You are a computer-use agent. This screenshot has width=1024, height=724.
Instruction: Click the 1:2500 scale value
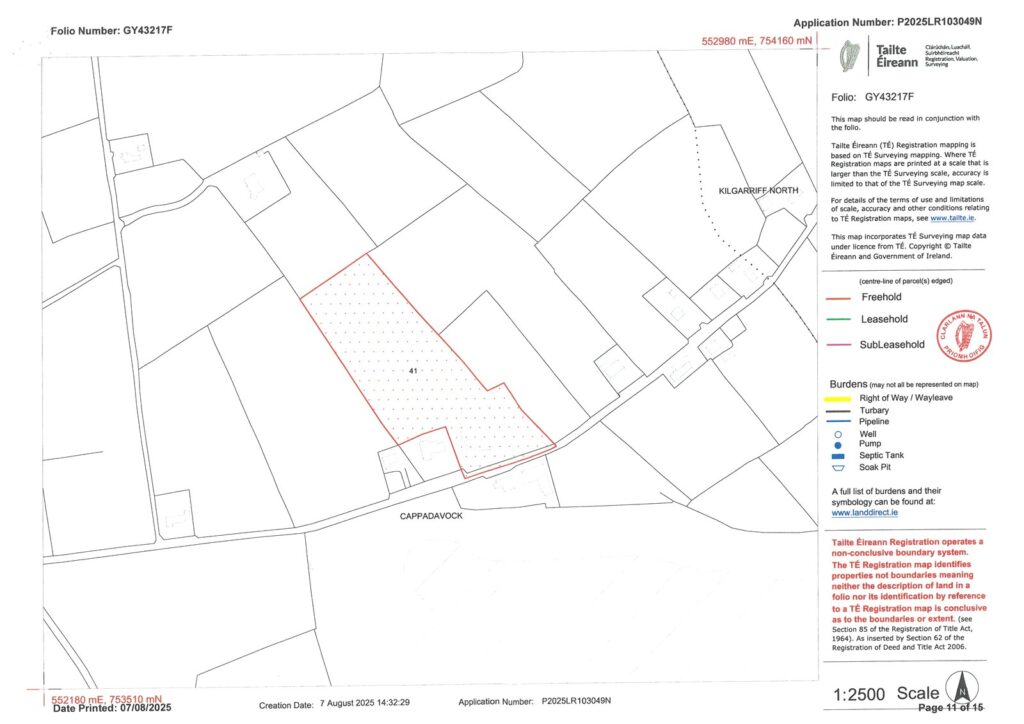coord(859,695)
